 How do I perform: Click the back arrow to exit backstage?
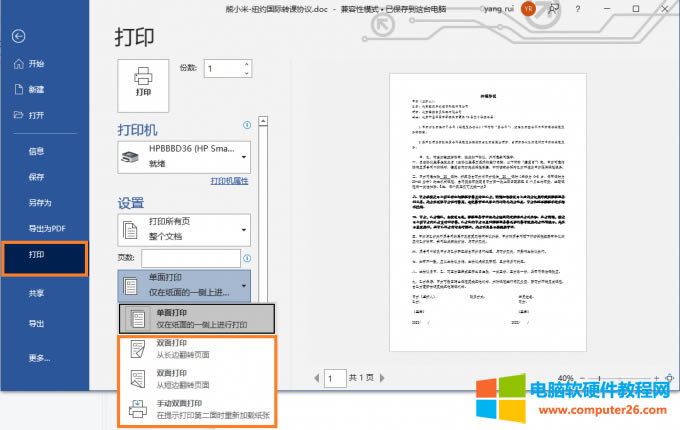point(18,37)
